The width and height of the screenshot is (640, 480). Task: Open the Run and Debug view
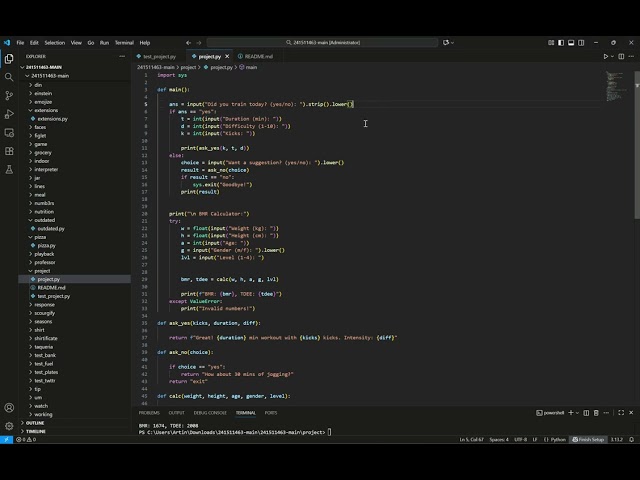tap(9, 114)
